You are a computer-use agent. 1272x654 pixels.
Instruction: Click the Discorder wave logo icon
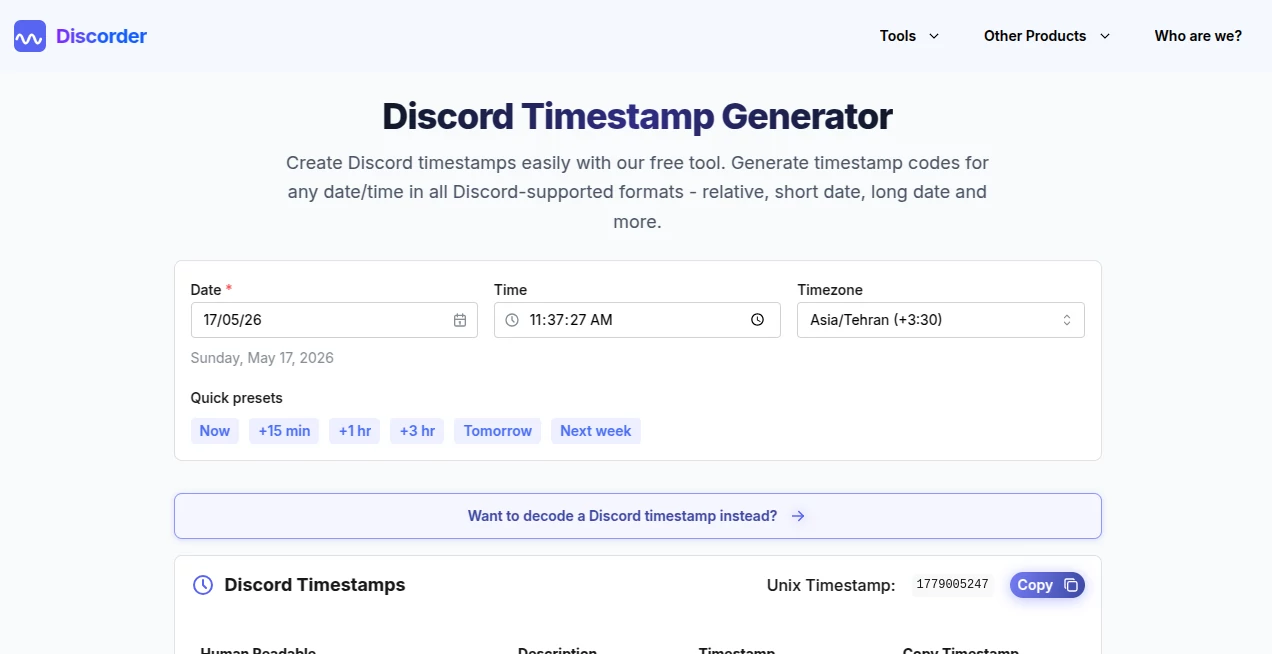(x=30, y=36)
